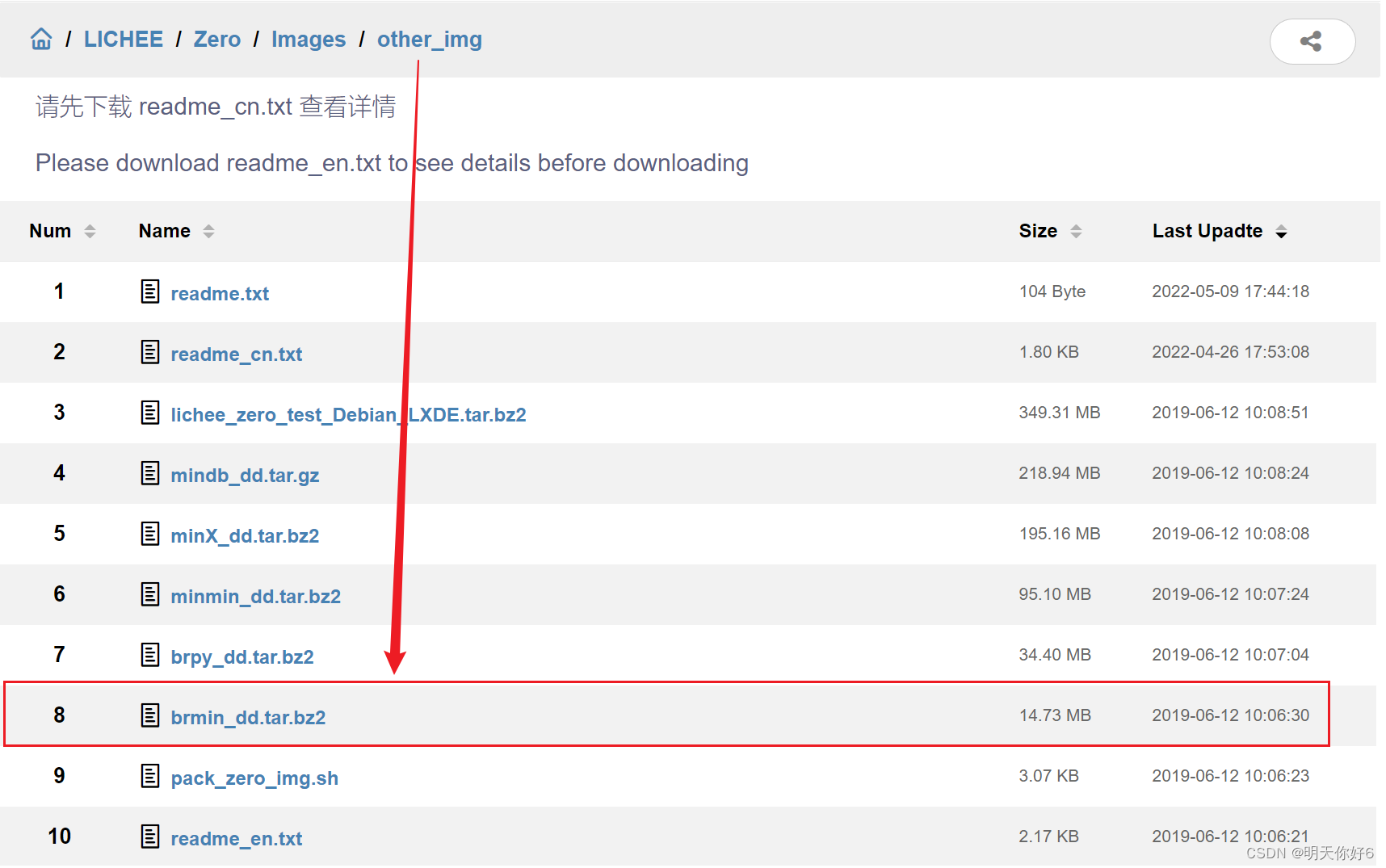Select the 218.94 MB size cell
This screenshot has height=868, width=1386.
1060,473
